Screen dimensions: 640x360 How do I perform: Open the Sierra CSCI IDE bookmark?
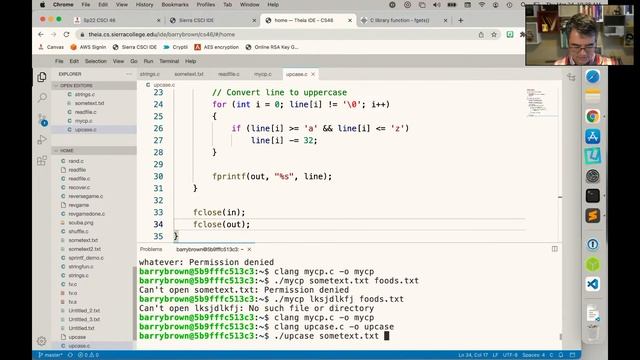click(x=135, y=47)
